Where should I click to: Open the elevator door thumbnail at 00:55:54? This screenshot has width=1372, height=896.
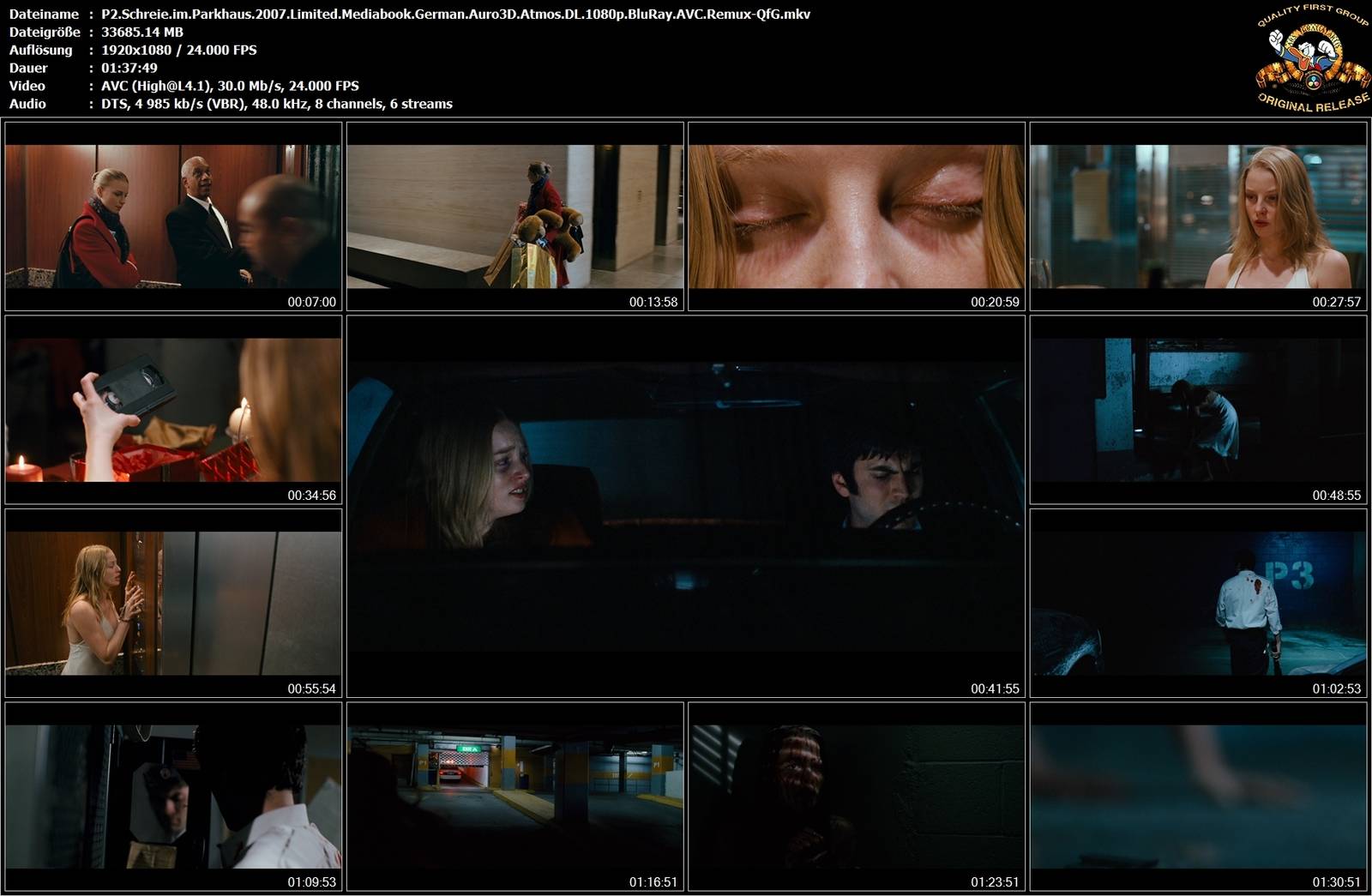[x=173, y=603]
